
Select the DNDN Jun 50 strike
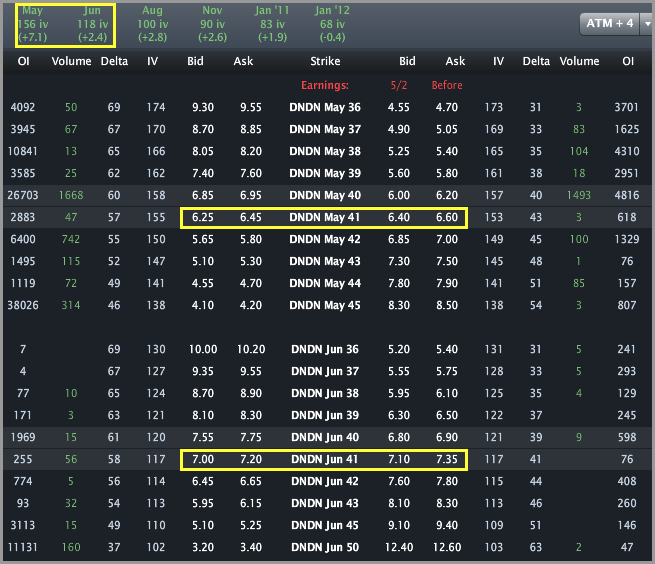click(x=325, y=547)
